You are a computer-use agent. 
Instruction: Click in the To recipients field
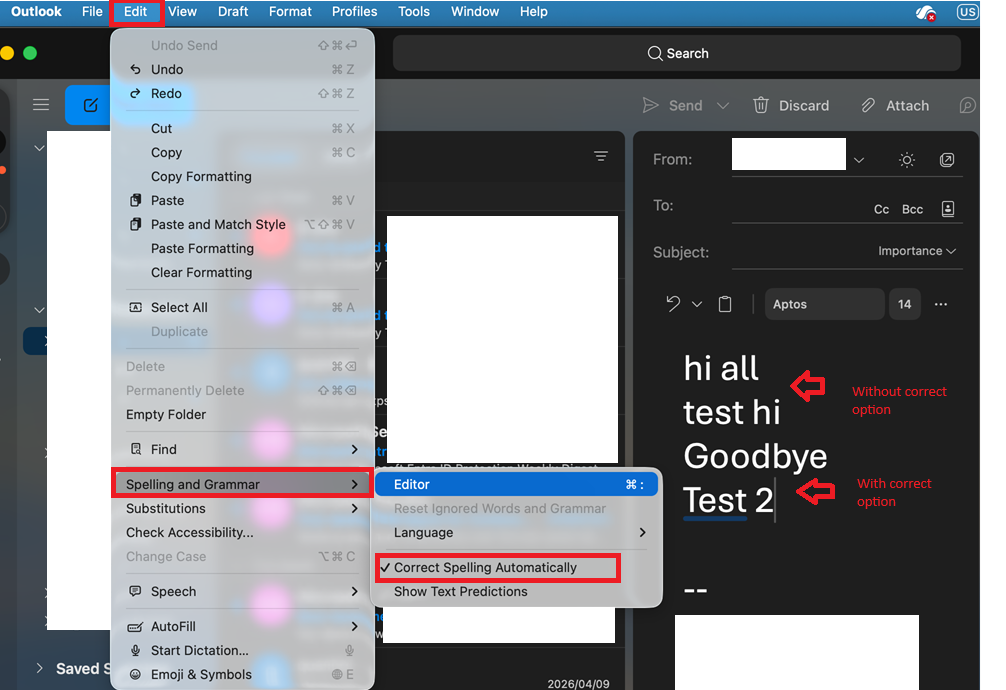(799, 208)
